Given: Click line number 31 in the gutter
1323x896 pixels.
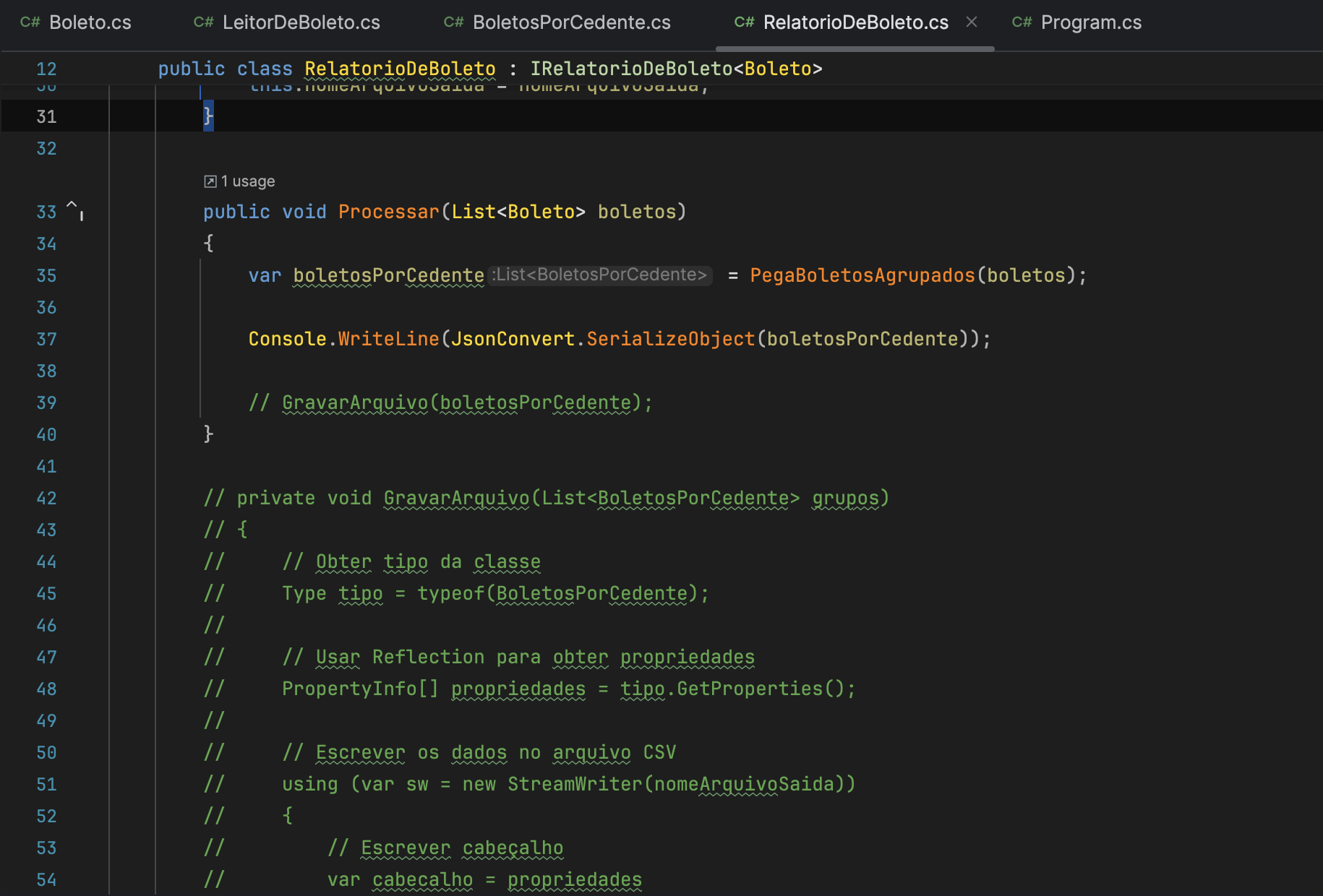Looking at the screenshot, I should (x=46, y=116).
